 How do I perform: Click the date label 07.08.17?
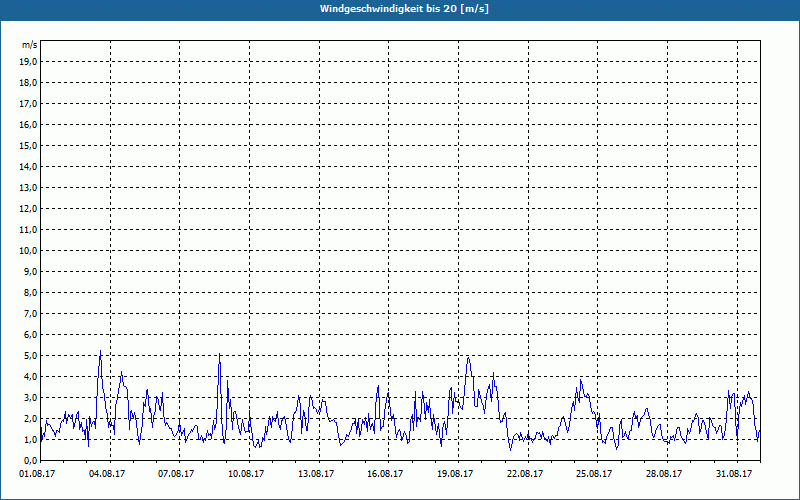[176, 474]
